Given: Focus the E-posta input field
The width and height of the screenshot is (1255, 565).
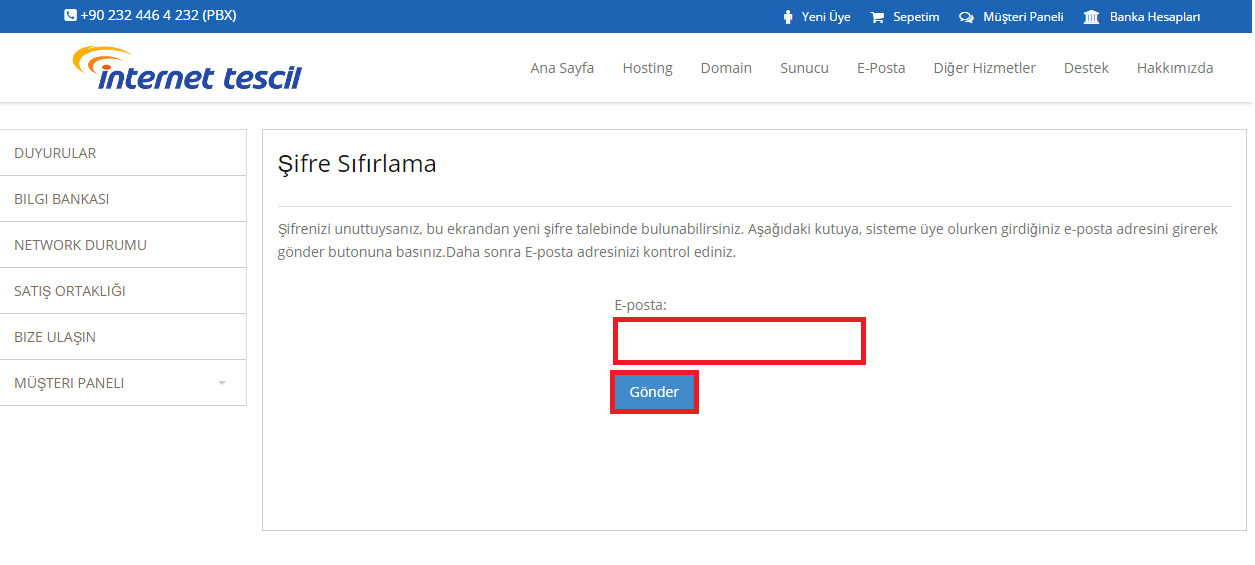Looking at the screenshot, I should click(739, 342).
